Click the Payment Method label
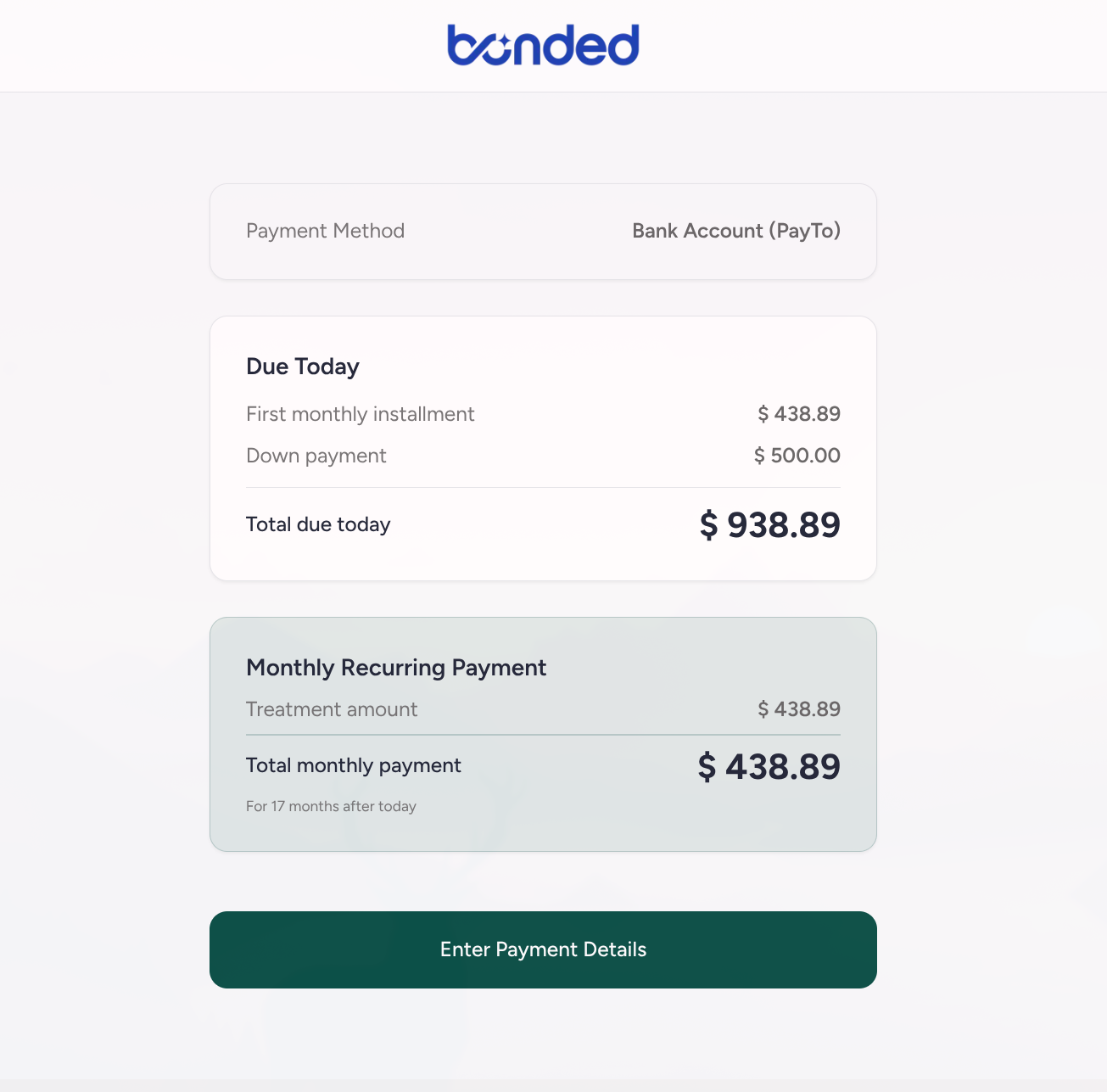 click(x=325, y=231)
